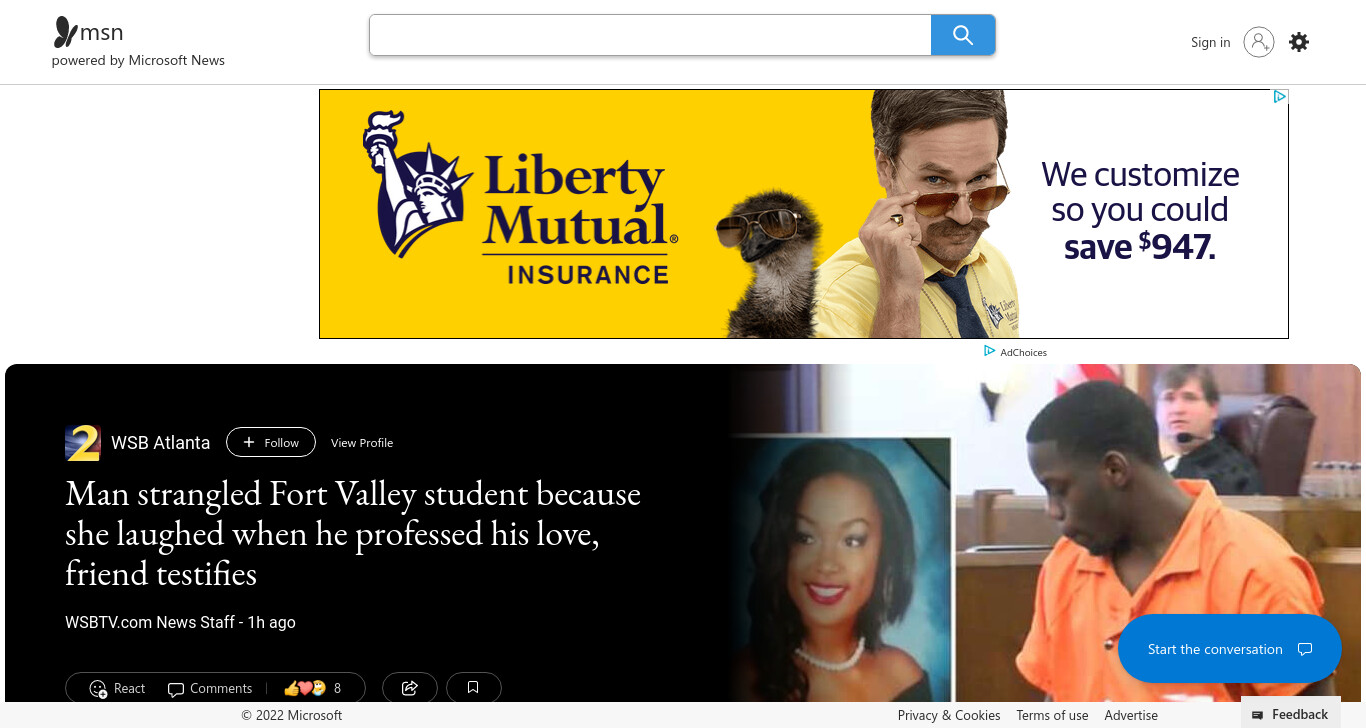Screen dimensions: 1366x728
Task: Click the WSB Atlanta channel 2 logo
Action: [83, 443]
